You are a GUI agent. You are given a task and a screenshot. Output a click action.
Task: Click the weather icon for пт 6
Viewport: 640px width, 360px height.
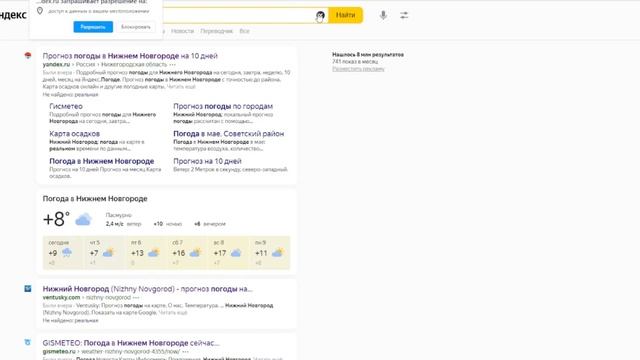click(154, 253)
